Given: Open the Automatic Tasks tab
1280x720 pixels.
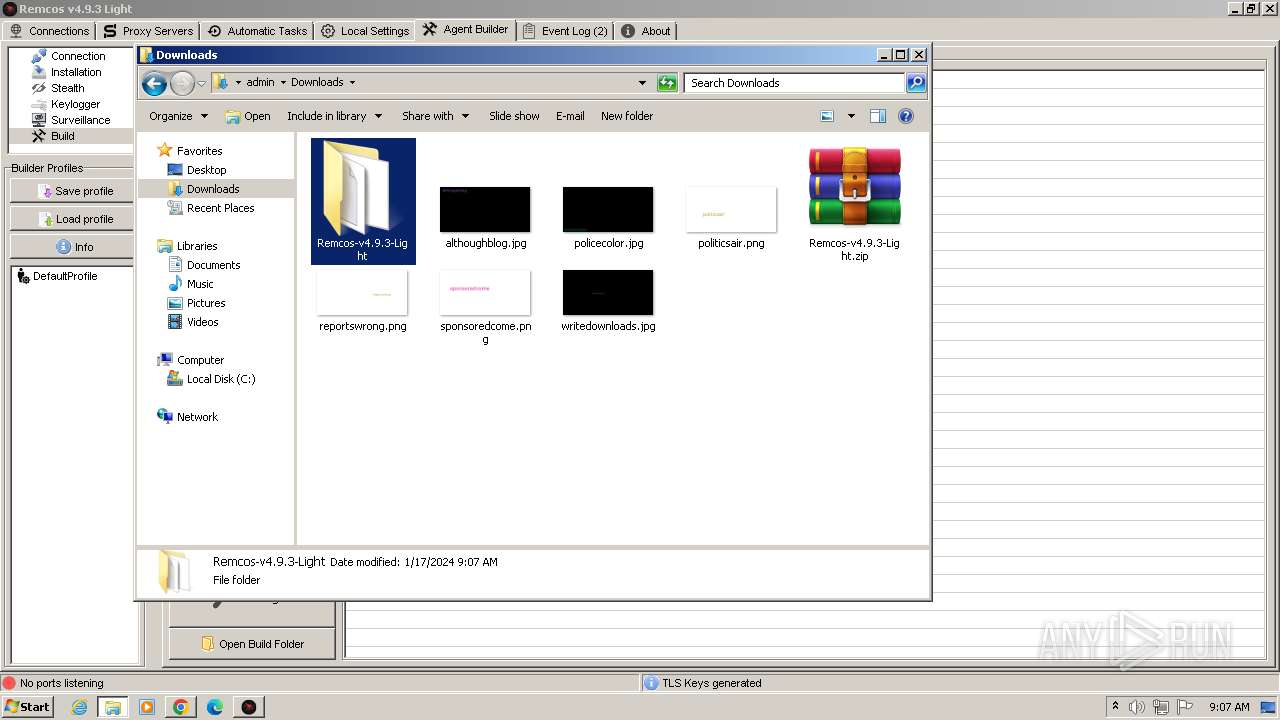Looking at the screenshot, I should (257, 31).
